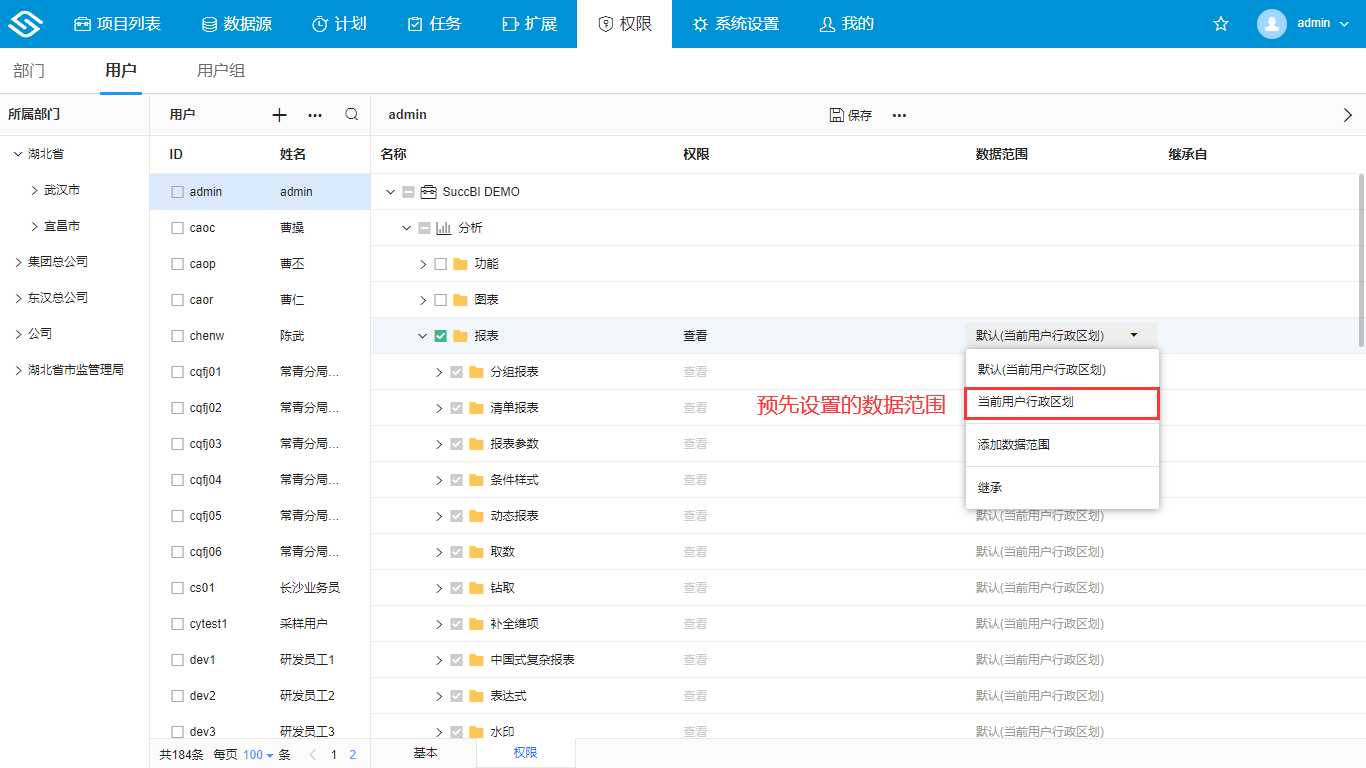Choose 添加数据范围 option
This screenshot has width=1366, height=768.
[x=1014, y=445]
